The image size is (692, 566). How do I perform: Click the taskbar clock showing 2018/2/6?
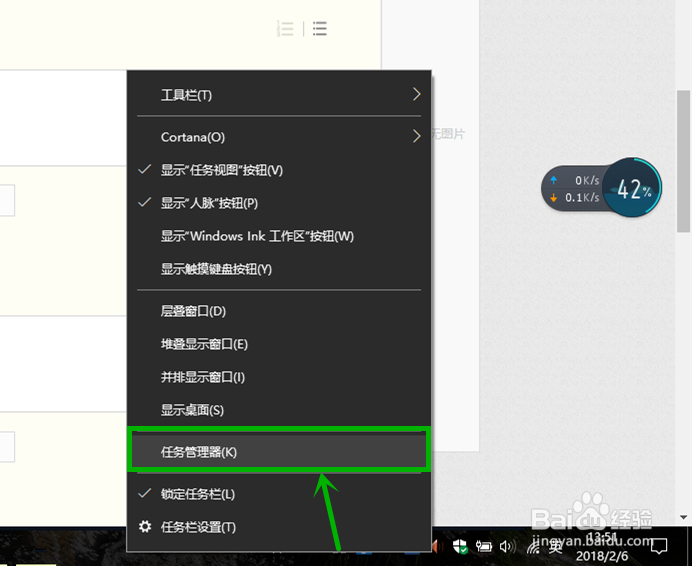coord(602,547)
